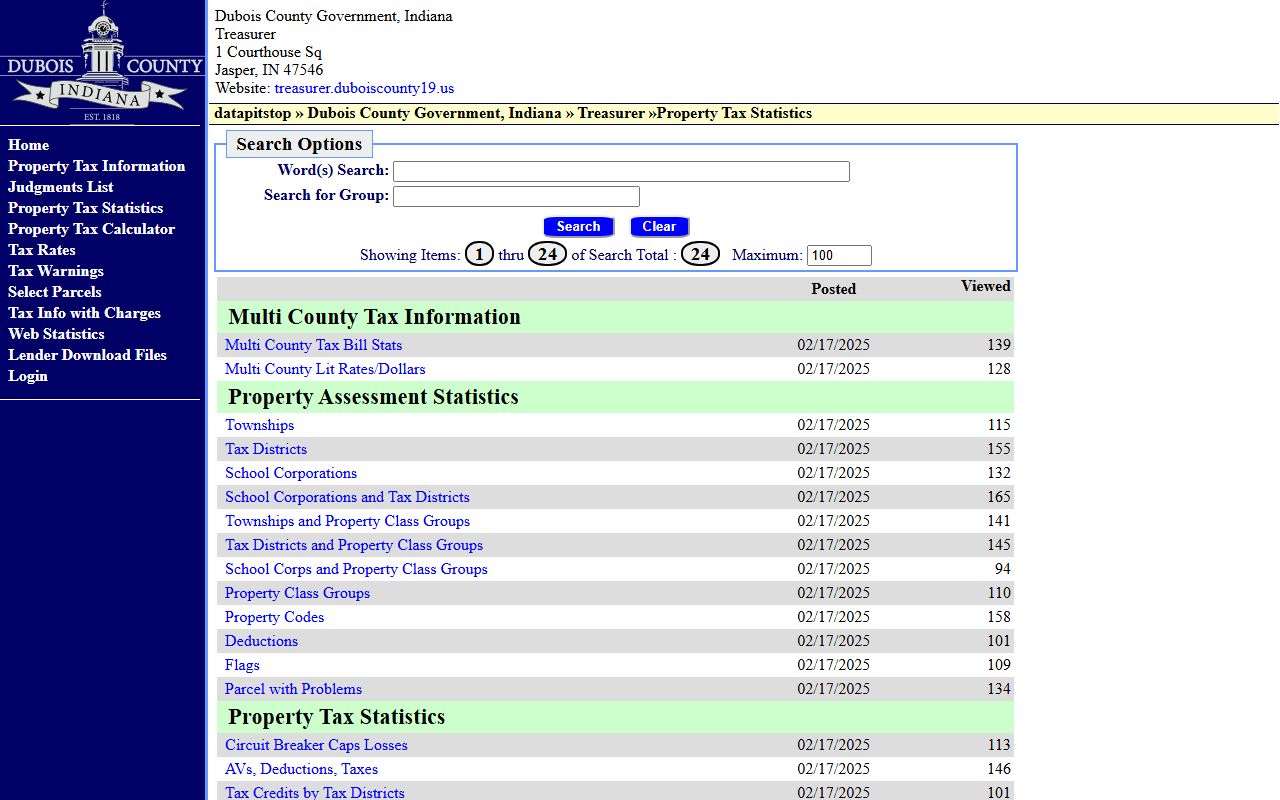Open Townships and Property Class Groups
Screen dimensions: 1280x800
click(x=347, y=521)
